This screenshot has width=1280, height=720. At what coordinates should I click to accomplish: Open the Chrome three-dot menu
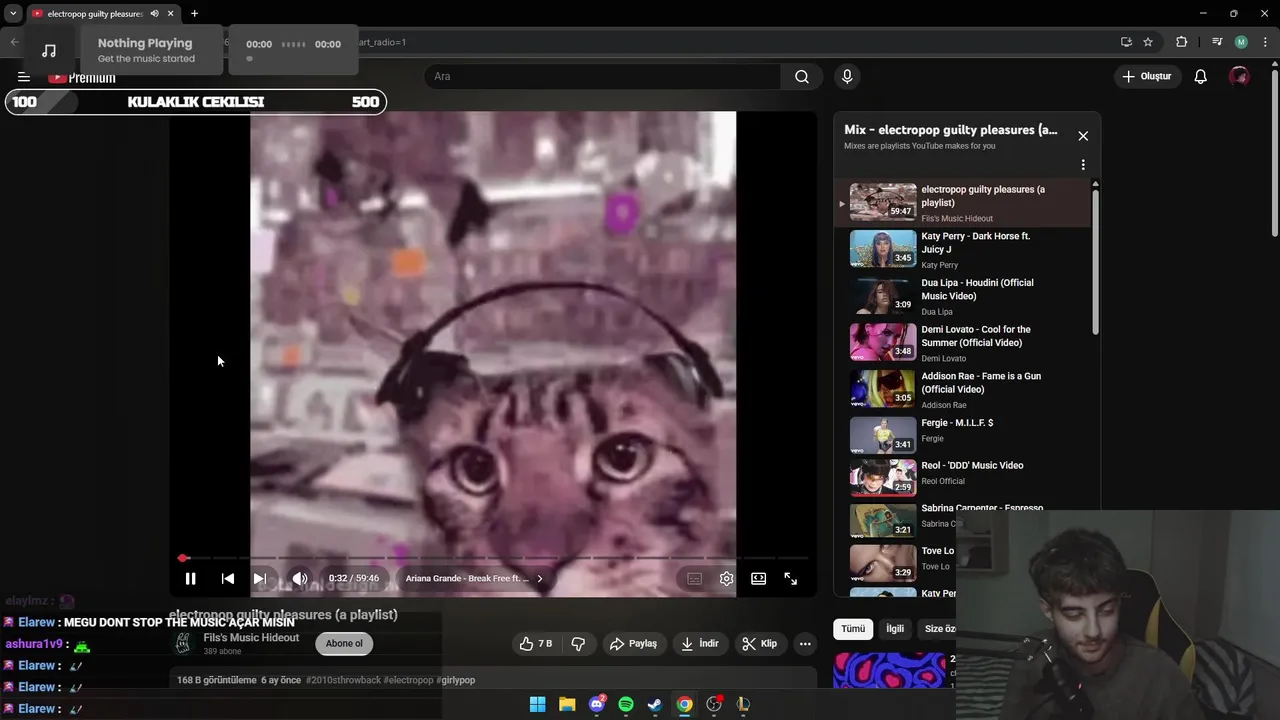point(1266,42)
